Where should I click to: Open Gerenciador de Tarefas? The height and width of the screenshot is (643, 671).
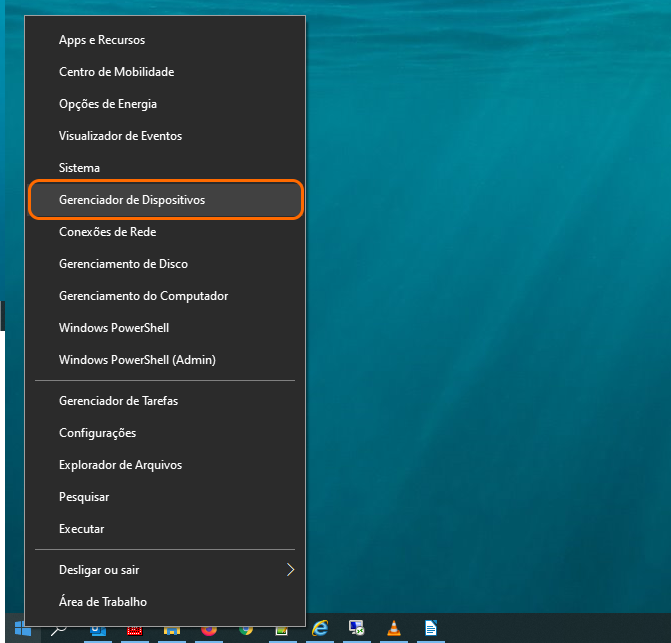(165, 401)
